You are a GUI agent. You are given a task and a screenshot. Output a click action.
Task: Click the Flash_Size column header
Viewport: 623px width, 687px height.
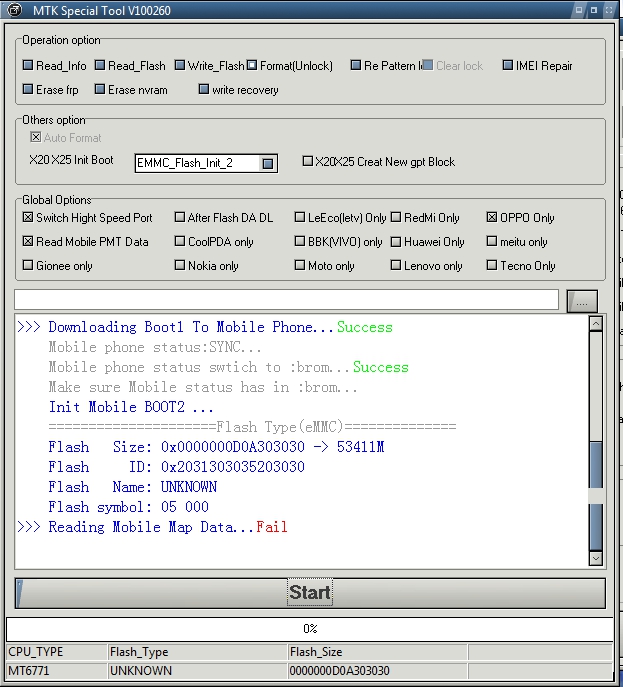378,652
